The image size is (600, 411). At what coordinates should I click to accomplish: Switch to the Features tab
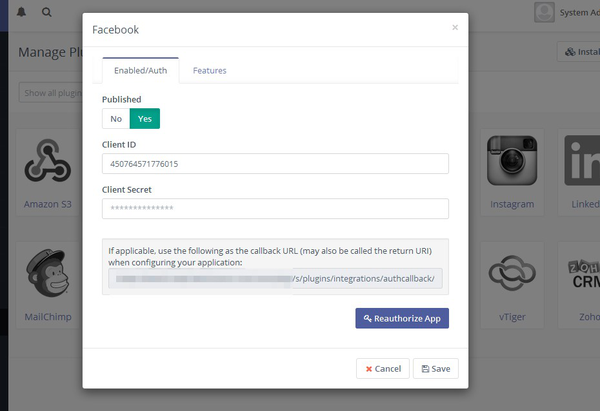tap(210, 70)
